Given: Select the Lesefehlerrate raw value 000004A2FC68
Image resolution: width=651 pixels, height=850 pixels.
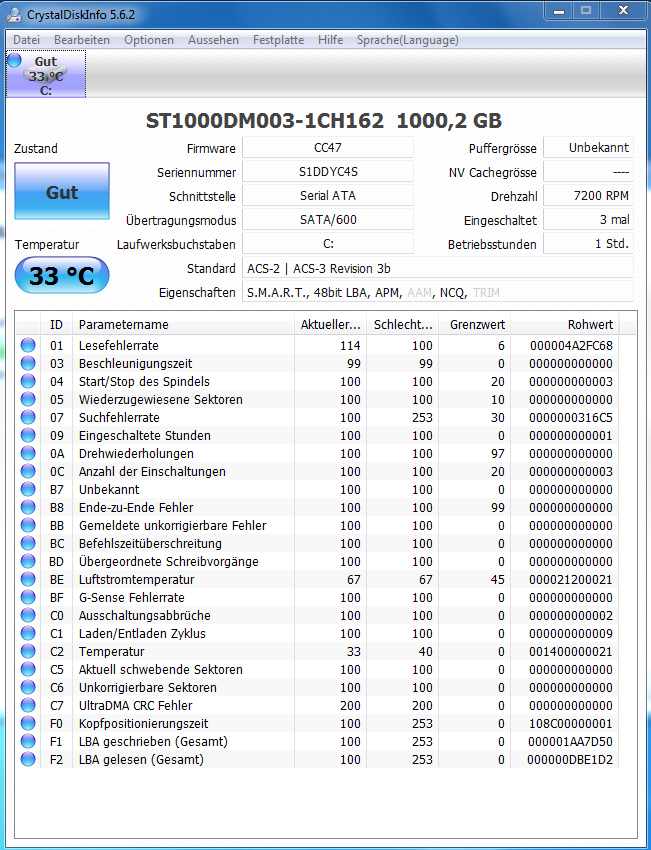Looking at the screenshot, I should coord(571,345).
